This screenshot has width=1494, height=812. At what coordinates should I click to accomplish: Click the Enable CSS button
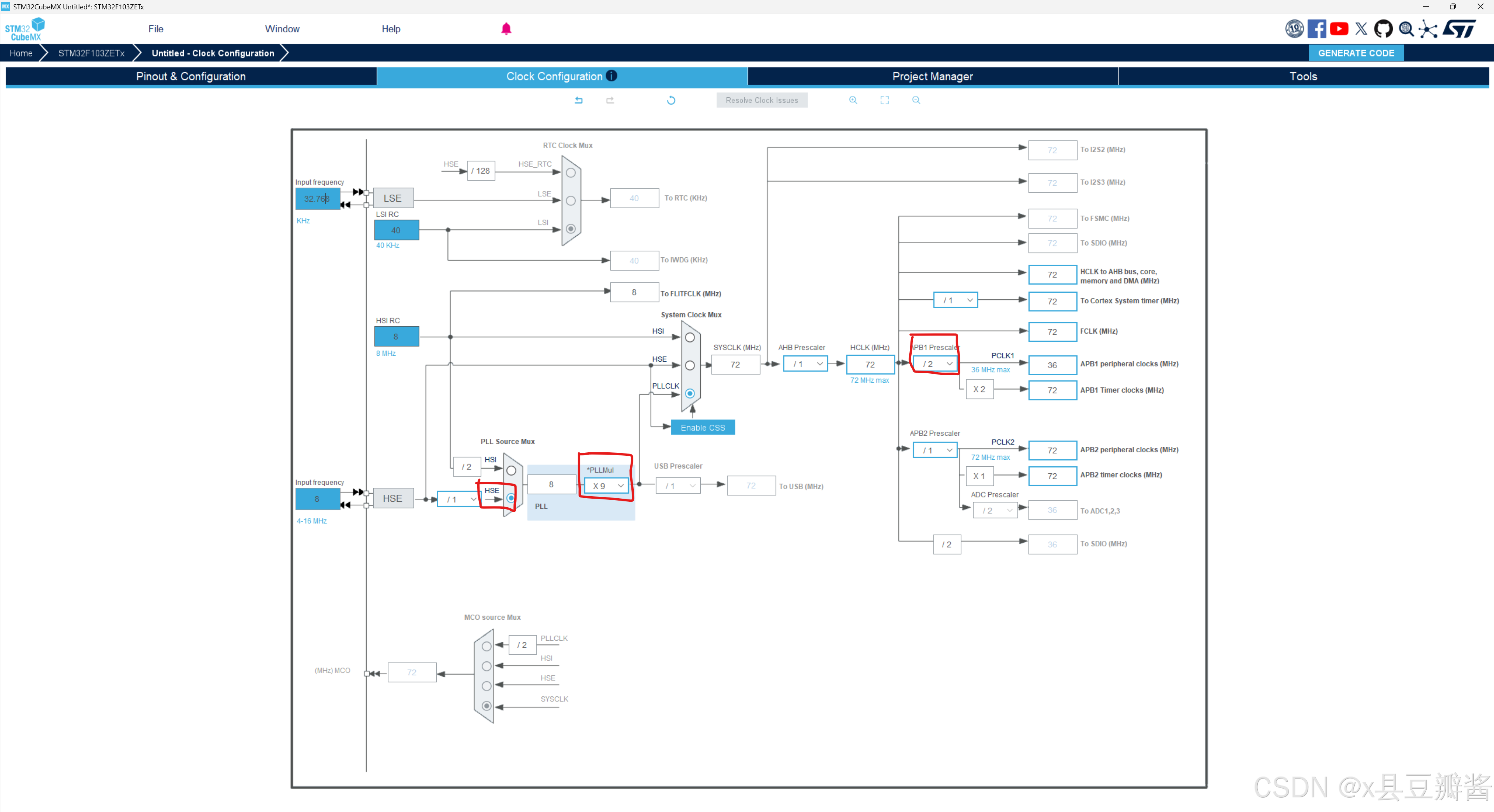702,427
